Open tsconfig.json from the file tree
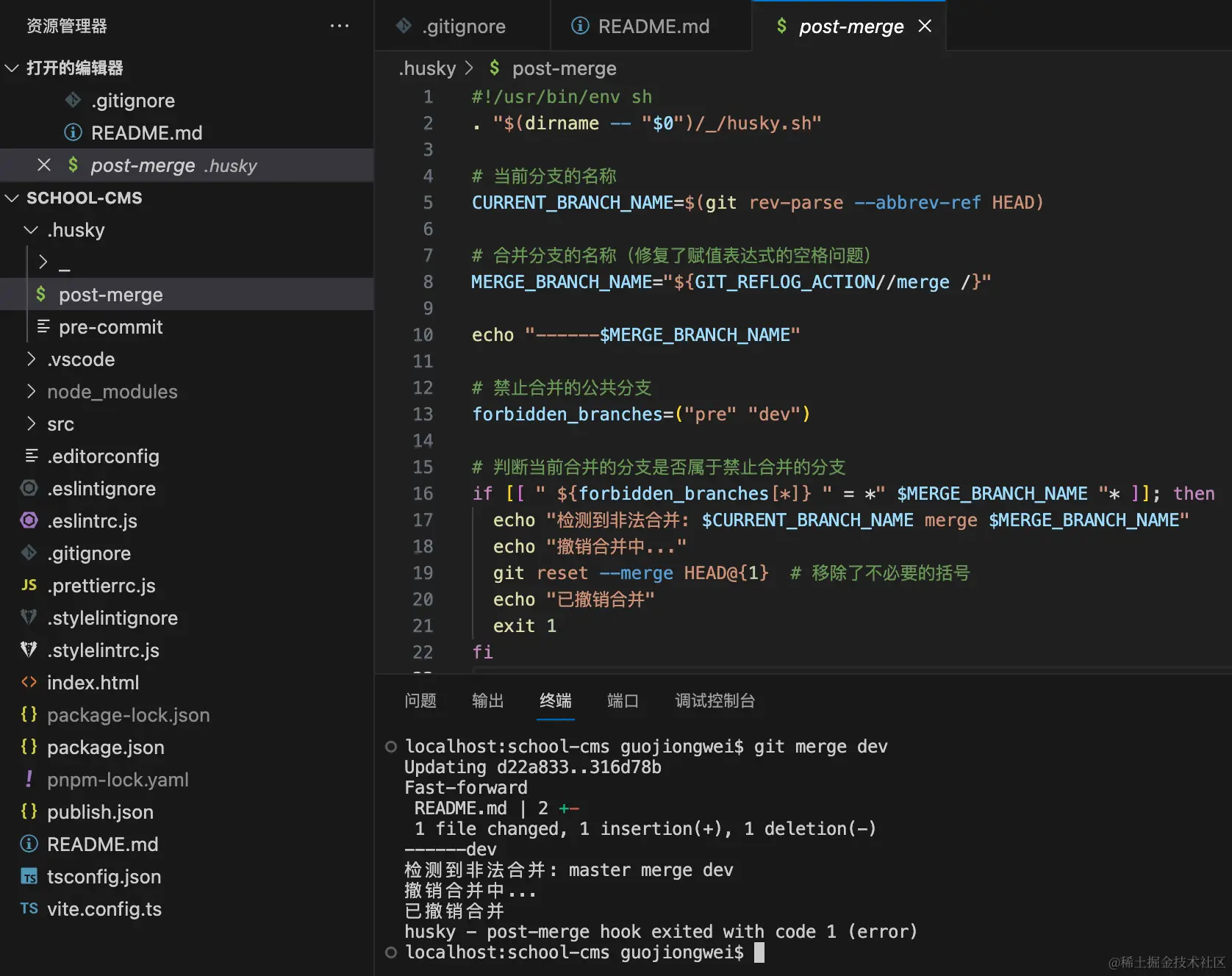 coord(187,876)
